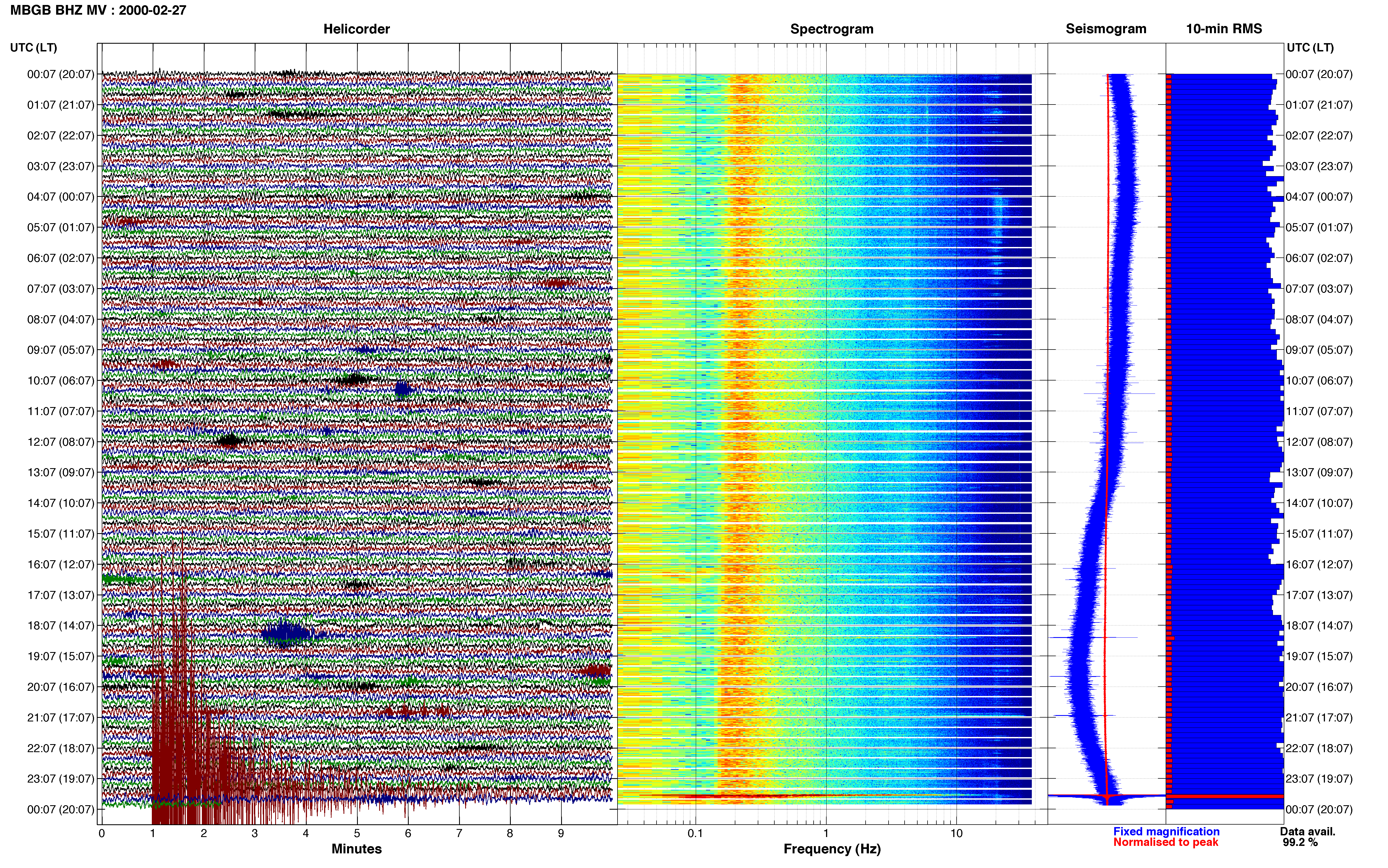
Task: Click the "0.1" frequency tick label
Action: (695, 833)
